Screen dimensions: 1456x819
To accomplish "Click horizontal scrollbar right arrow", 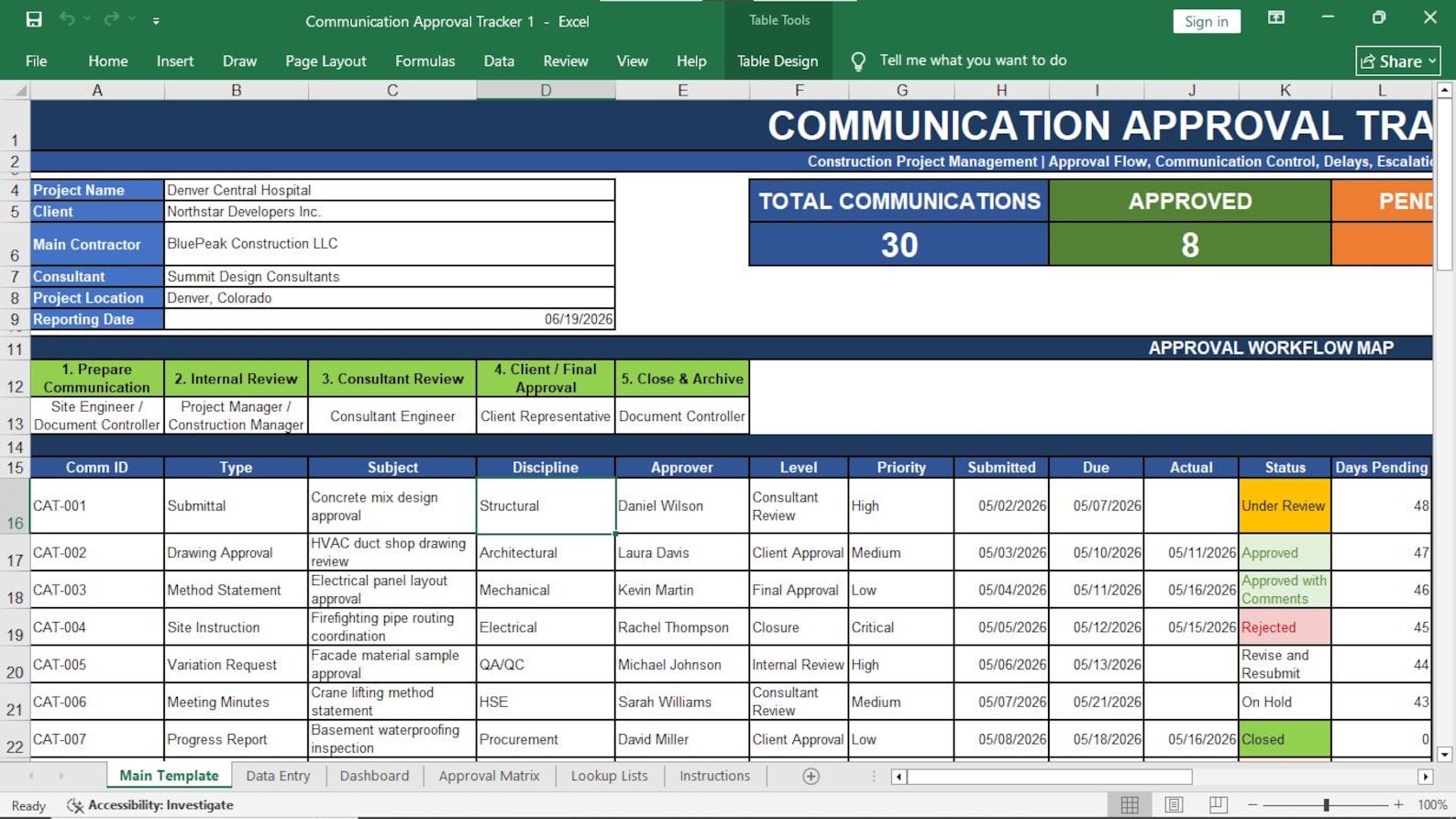I will pyautogui.click(x=1425, y=777).
